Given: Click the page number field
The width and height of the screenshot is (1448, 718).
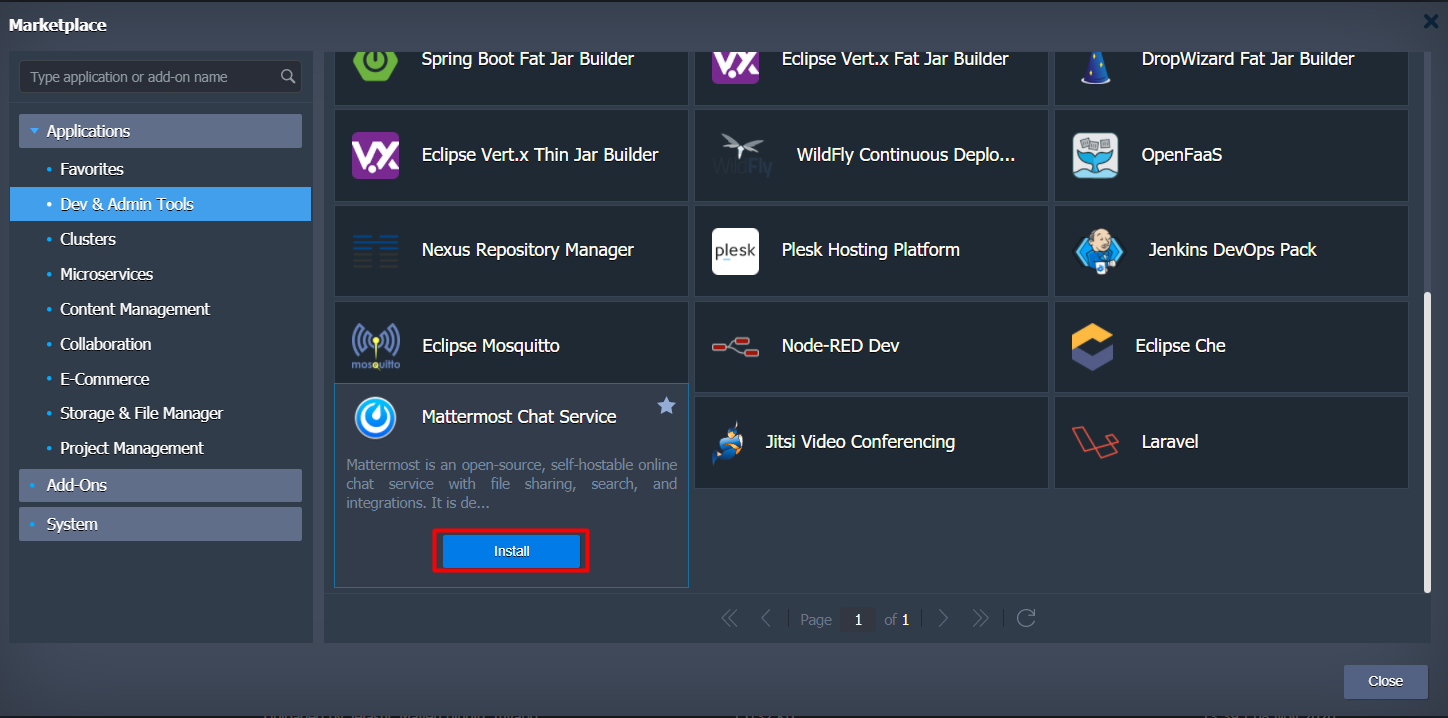Looking at the screenshot, I should tap(858, 620).
